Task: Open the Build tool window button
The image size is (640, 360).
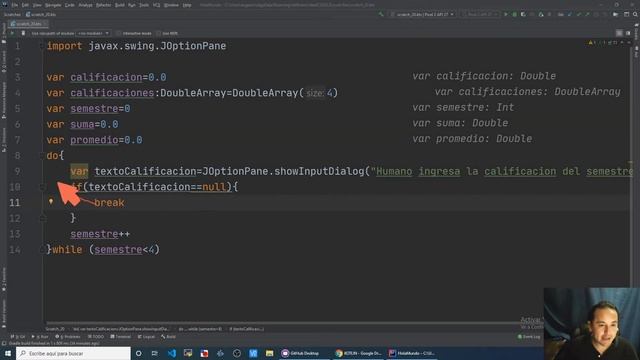Action: point(168,337)
